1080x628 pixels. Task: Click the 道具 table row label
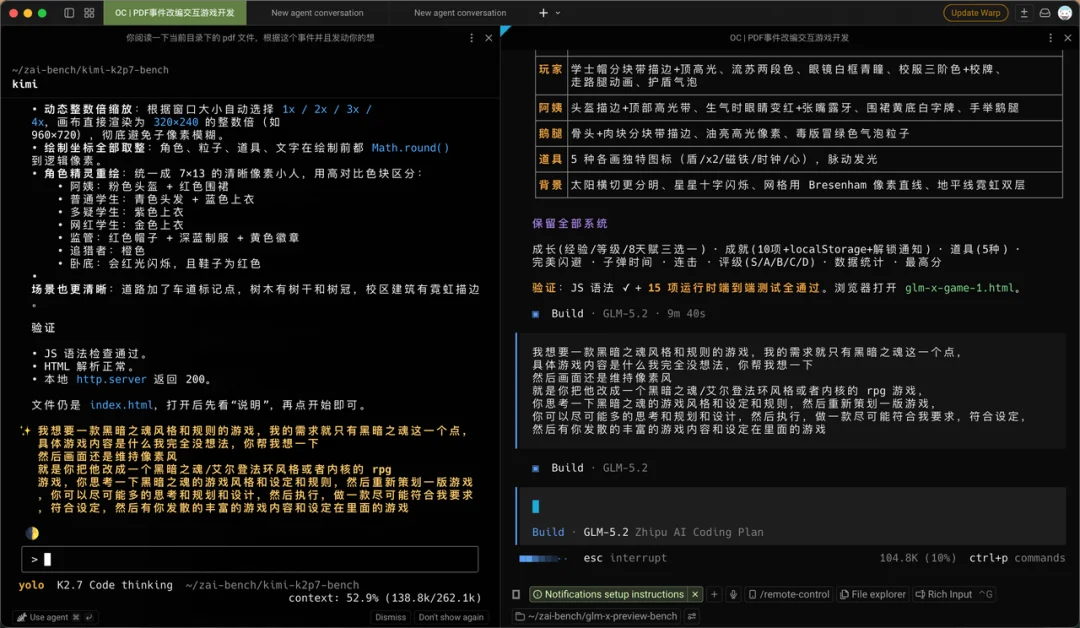(550, 159)
